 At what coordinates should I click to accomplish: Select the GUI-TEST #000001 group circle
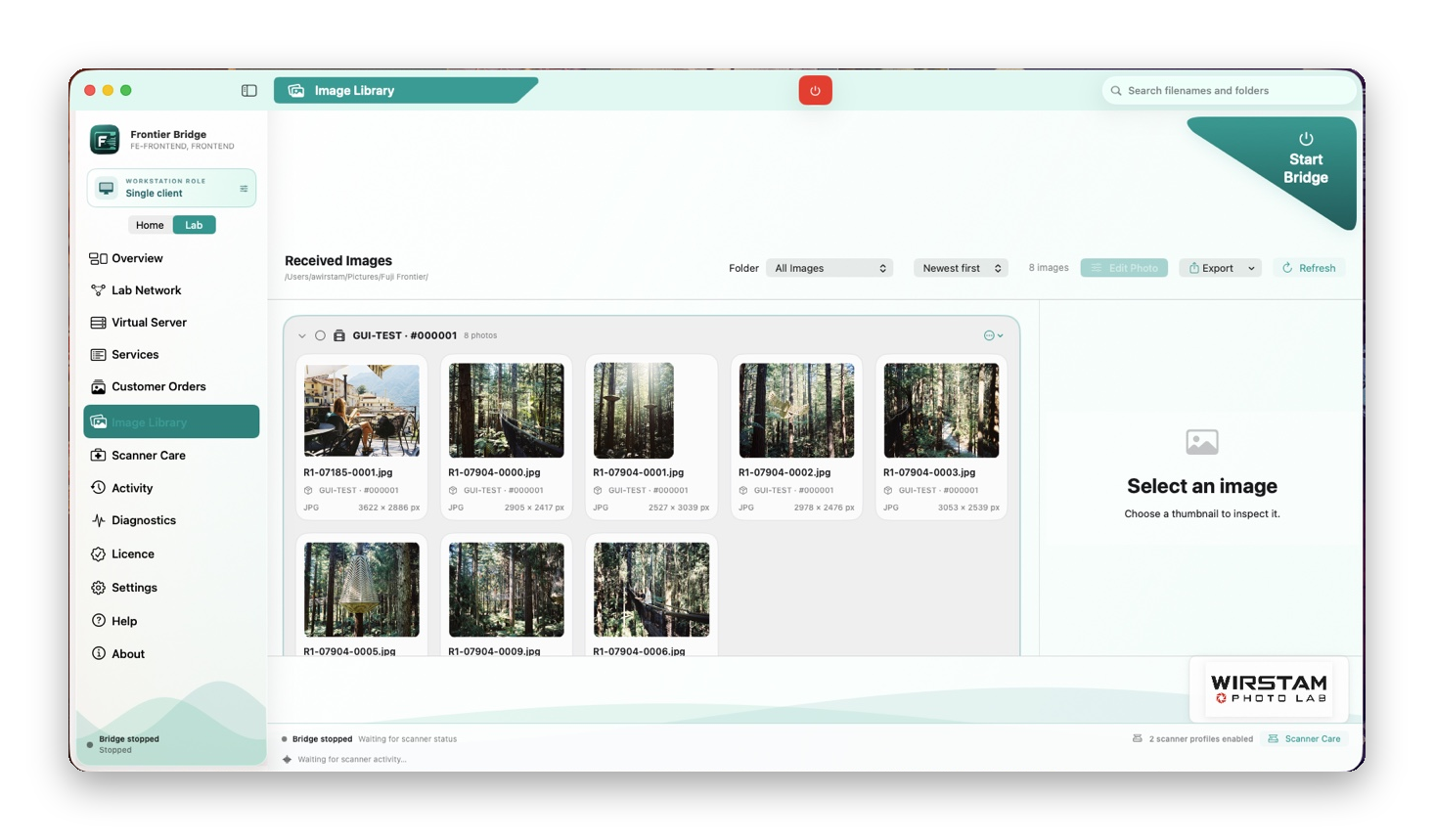pos(320,335)
